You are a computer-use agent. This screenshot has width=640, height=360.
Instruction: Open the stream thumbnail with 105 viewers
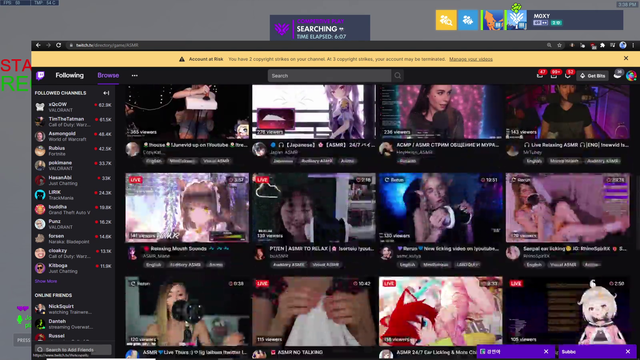pos(567,311)
